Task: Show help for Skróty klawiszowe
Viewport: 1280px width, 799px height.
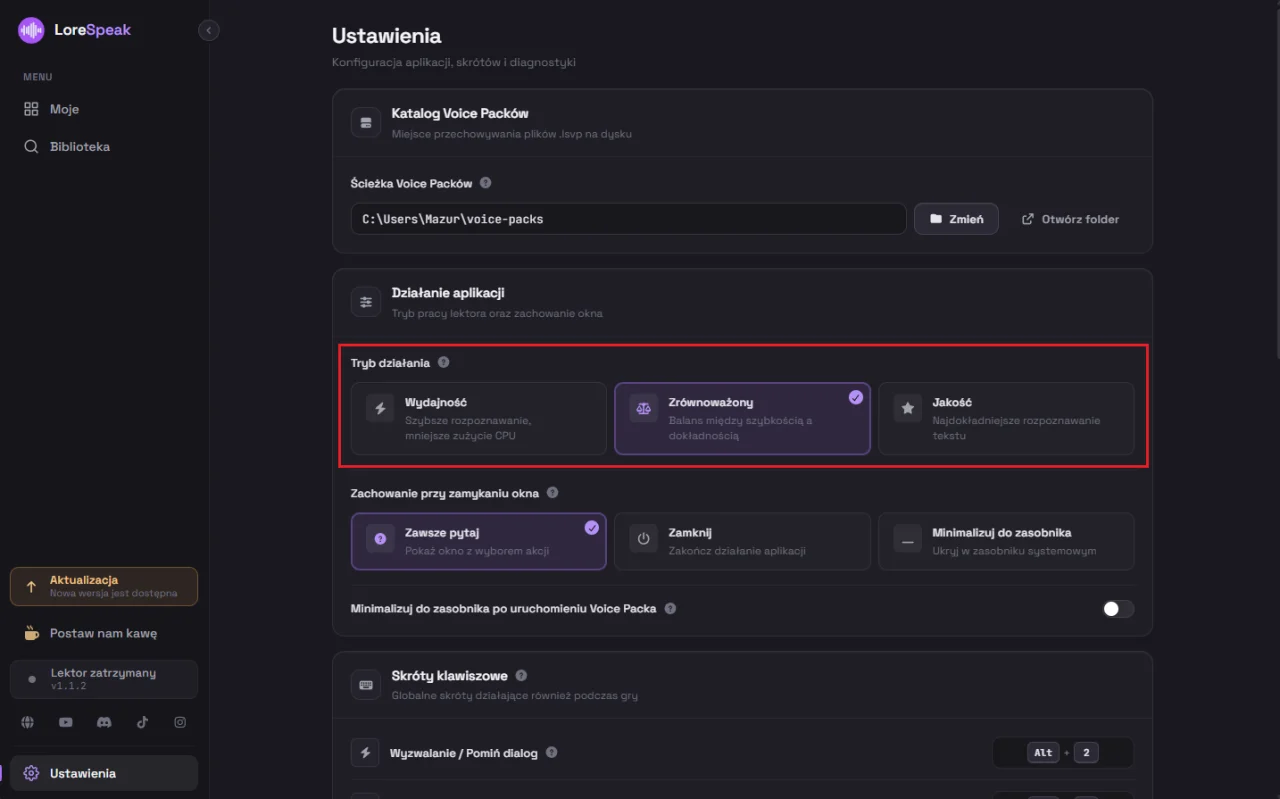Action: (x=521, y=676)
